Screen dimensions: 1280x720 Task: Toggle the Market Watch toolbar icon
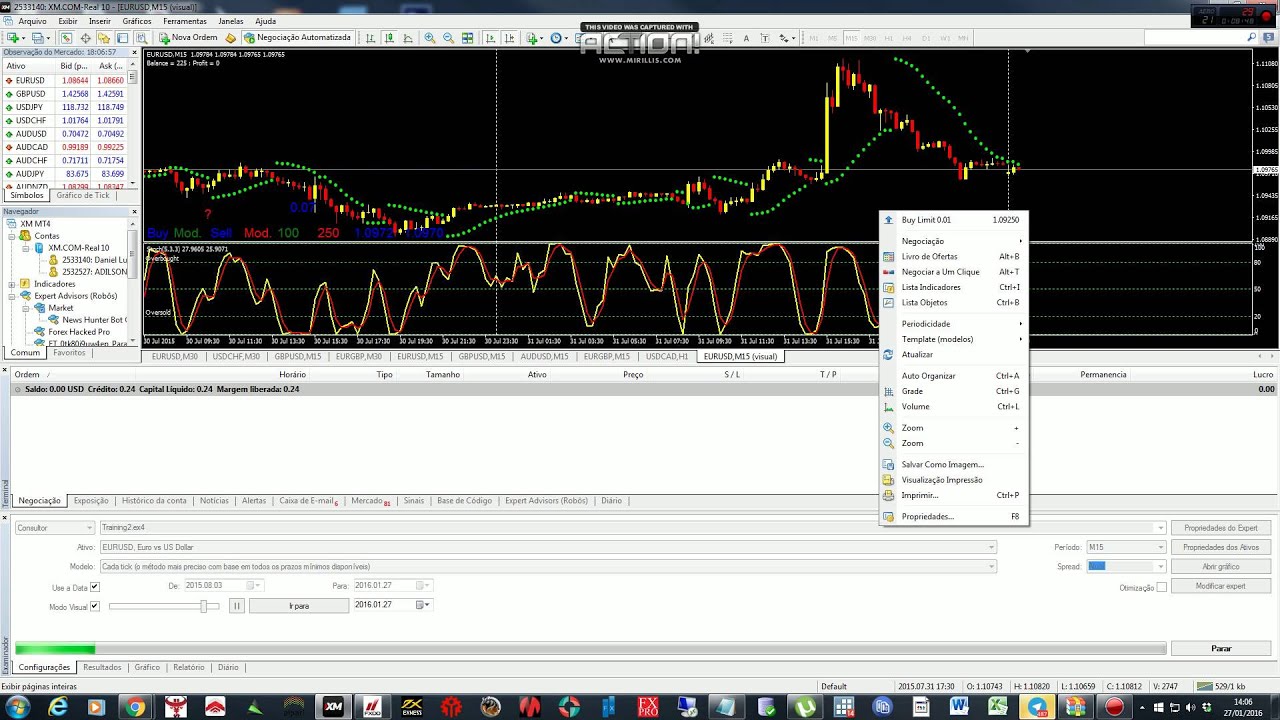[x=66, y=38]
